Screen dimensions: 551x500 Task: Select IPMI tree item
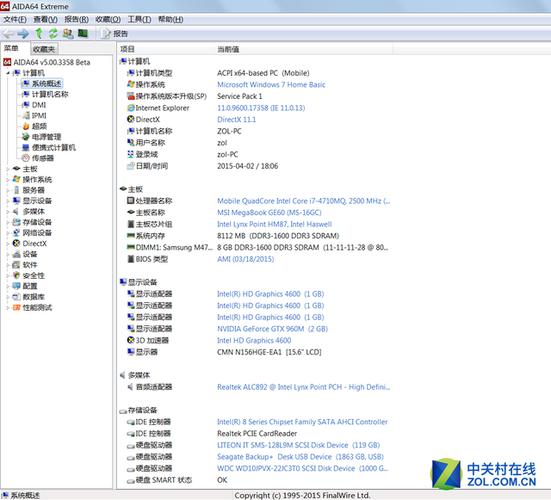[39, 115]
